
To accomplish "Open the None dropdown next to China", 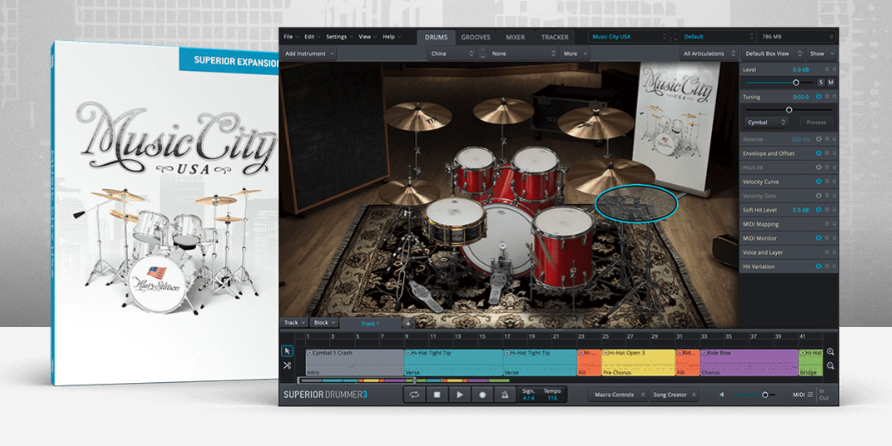I will click(523, 53).
